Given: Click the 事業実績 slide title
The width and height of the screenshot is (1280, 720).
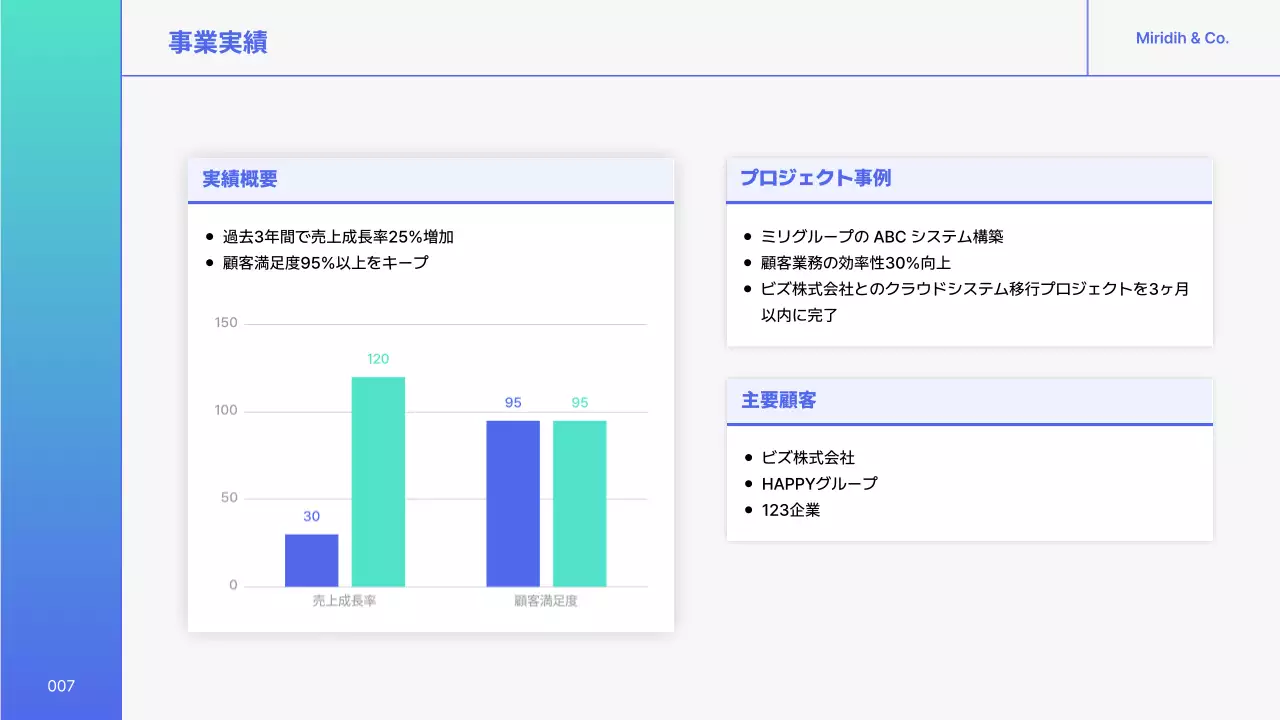Looking at the screenshot, I should (x=218, y=42).
